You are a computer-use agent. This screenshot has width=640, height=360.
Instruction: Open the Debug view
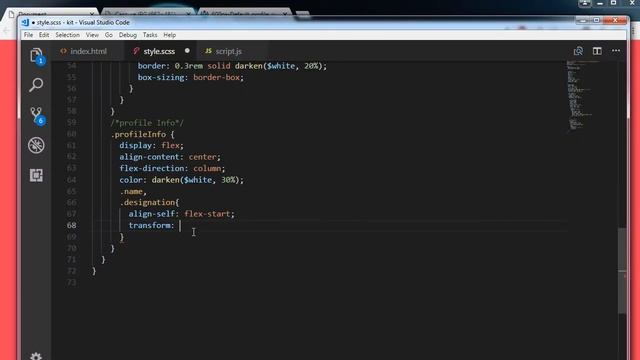pos(36,145)
